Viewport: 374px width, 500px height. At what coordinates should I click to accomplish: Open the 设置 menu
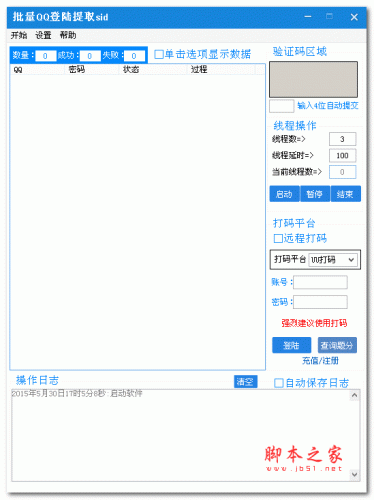pyautogui.click(x=43, y=35)
